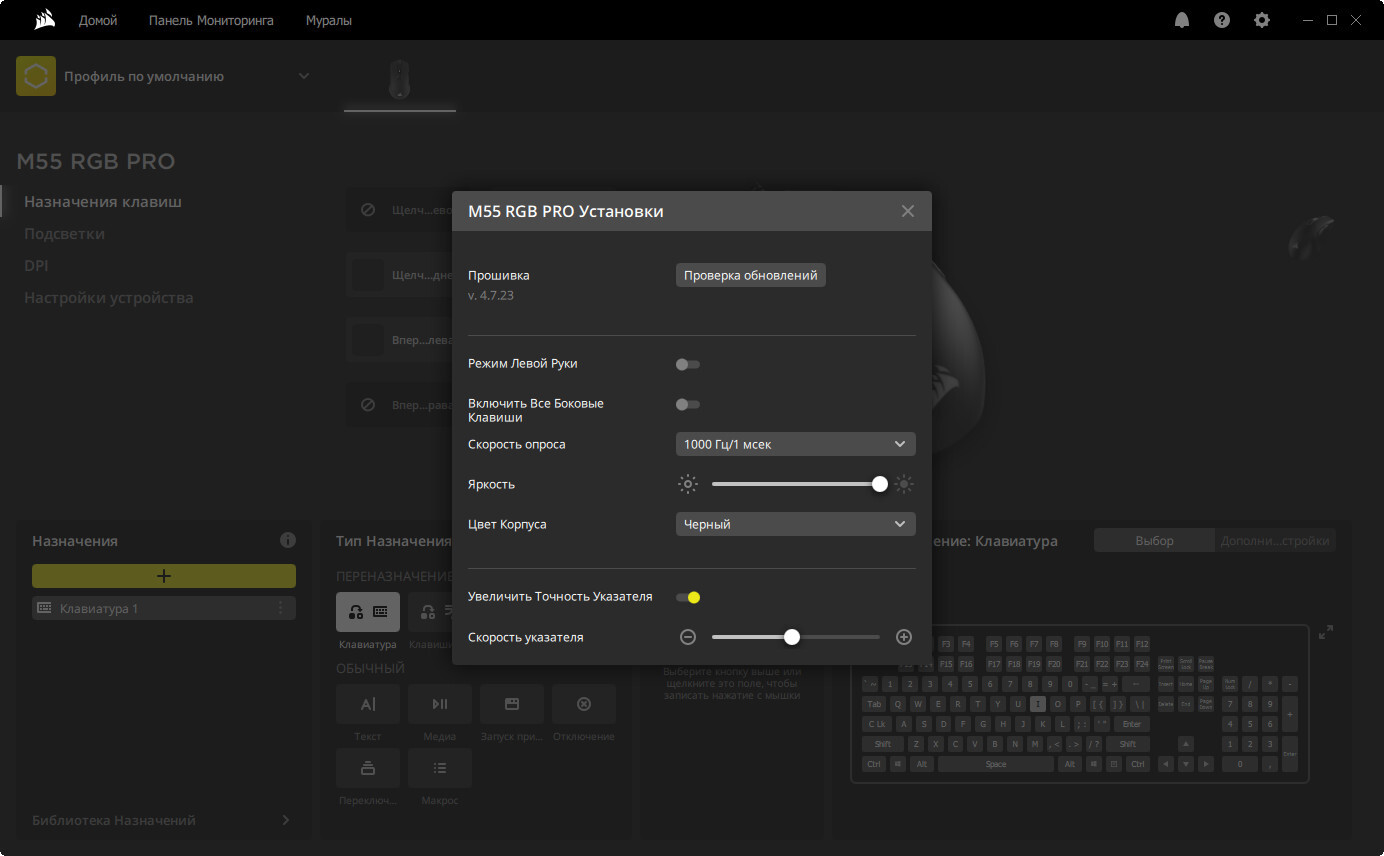Disable Увеличить Точность Указателя switch
The height and width of the screenshot is (856, 1384).
tap(688, 597)
